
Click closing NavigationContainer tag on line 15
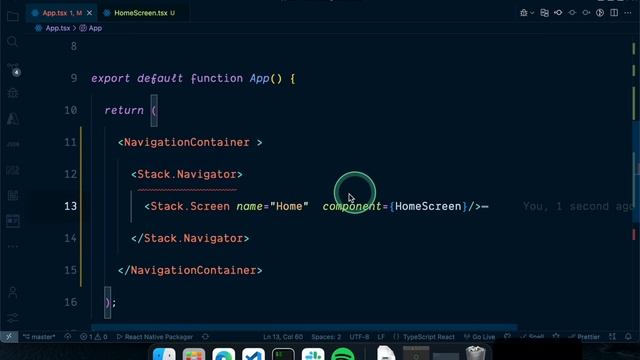pyautogui.click(x=190, y=270)
